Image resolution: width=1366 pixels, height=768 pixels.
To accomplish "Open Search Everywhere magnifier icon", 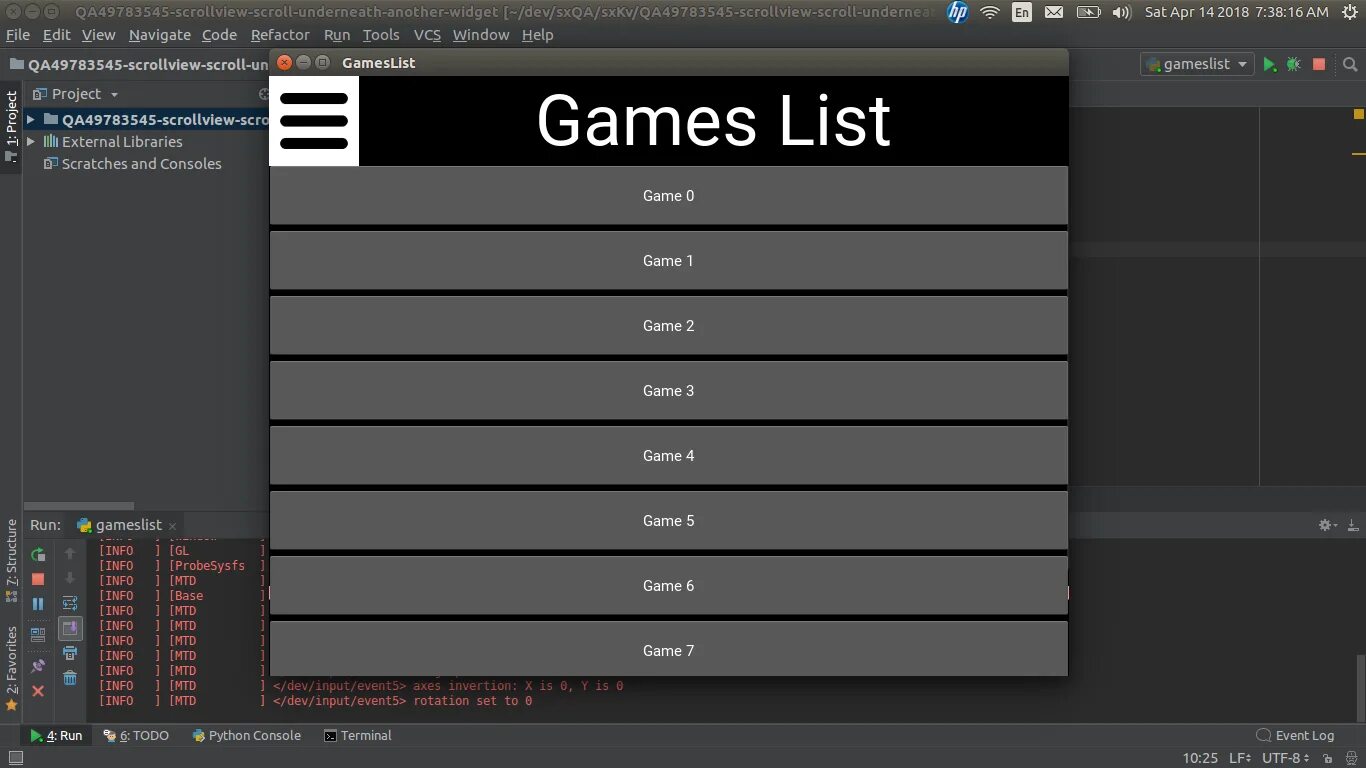I will tap(1350, 64).
